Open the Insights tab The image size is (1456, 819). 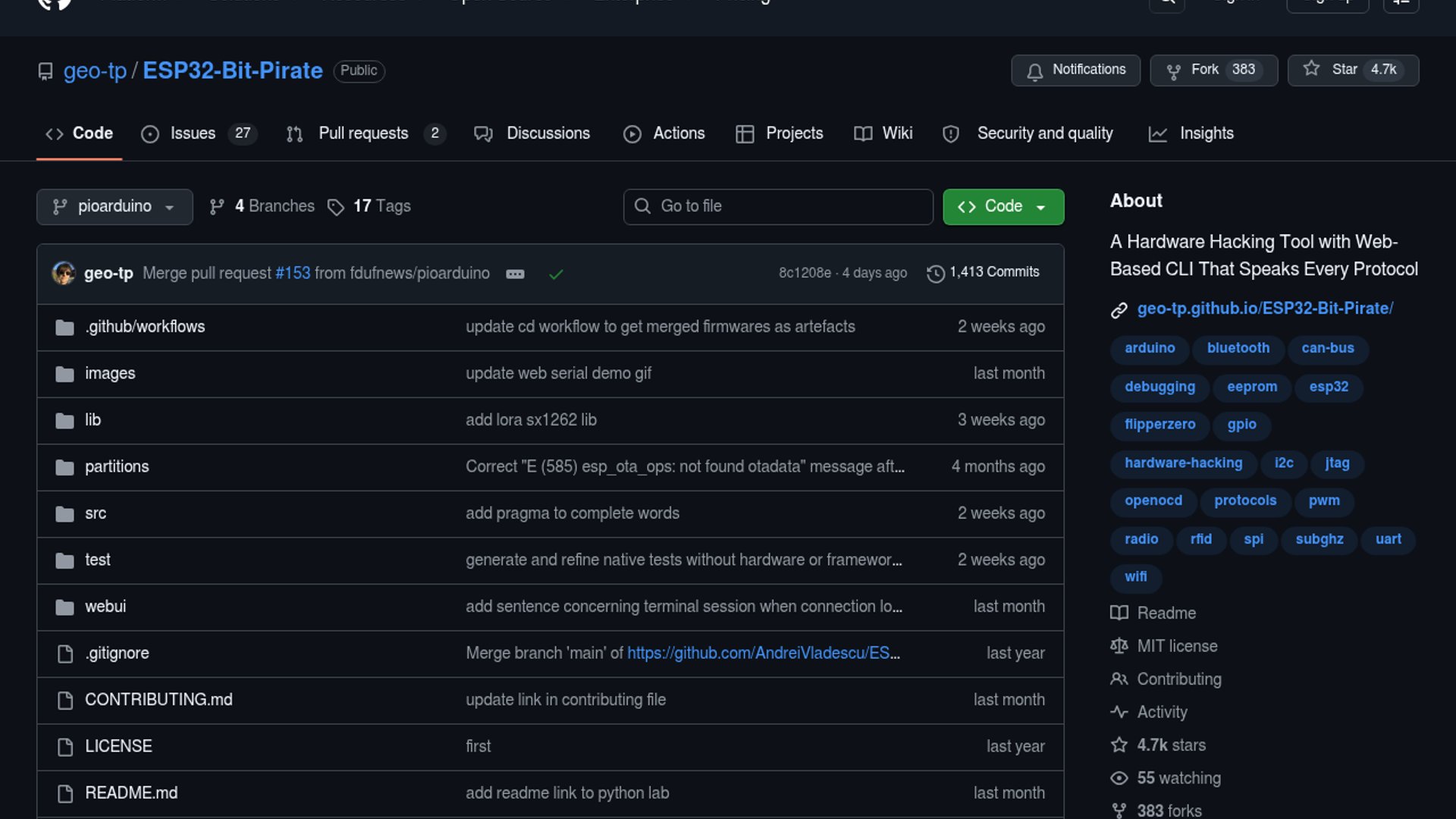click(x=1191, y=133)
